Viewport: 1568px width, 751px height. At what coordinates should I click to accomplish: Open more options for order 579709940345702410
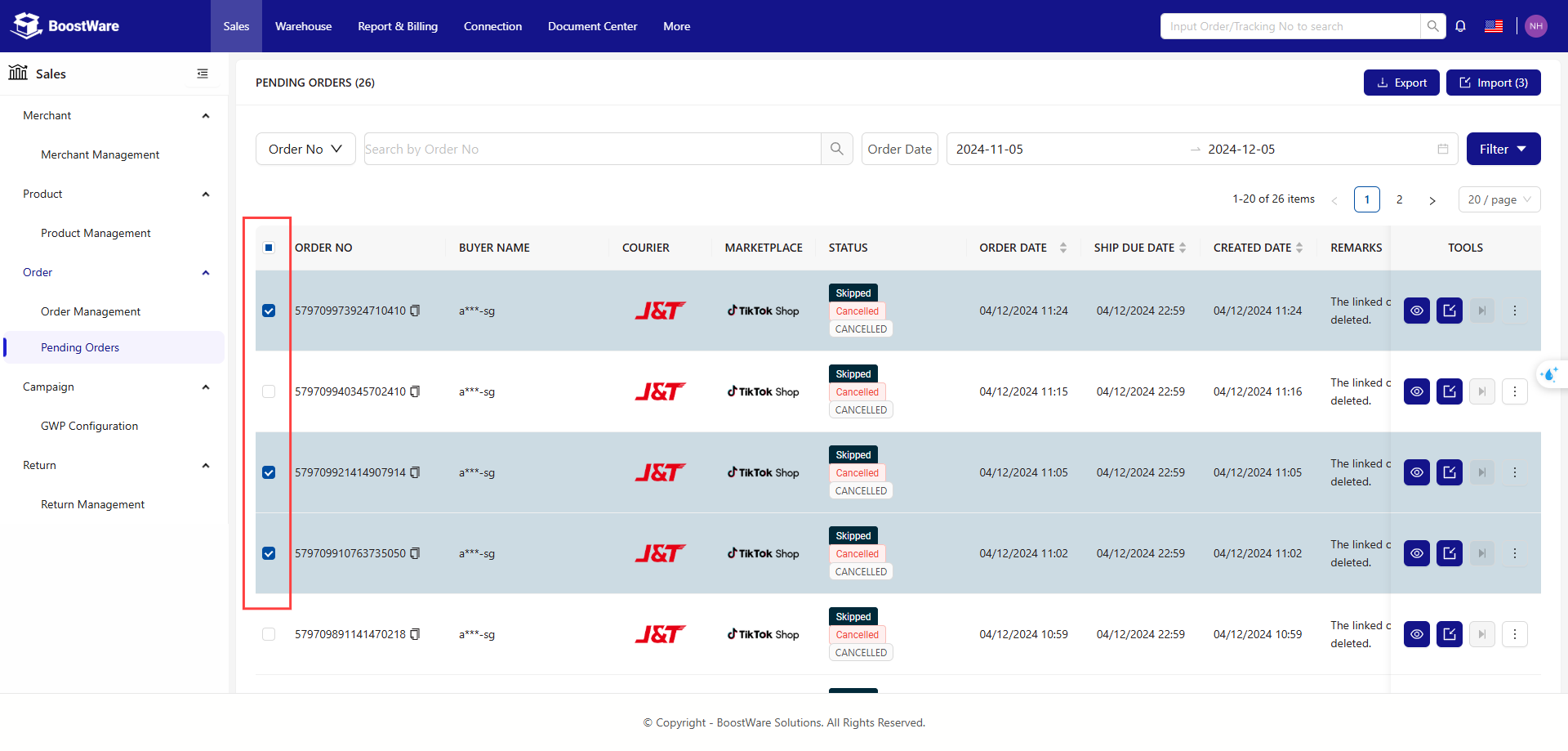pyautogui.click(x=1515, y=391)
